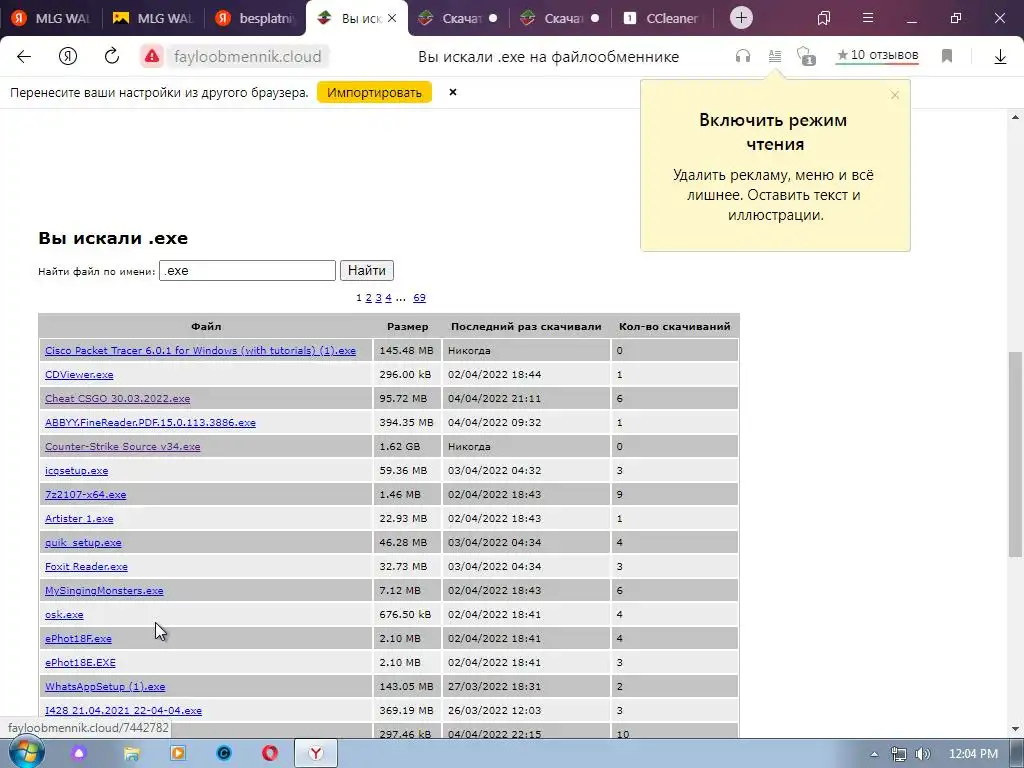The height and width of the screenshot is (768, 1024).
Task: Open the I428 21.04.2021 22-04-04.exe link
Action: coord(123,711)
